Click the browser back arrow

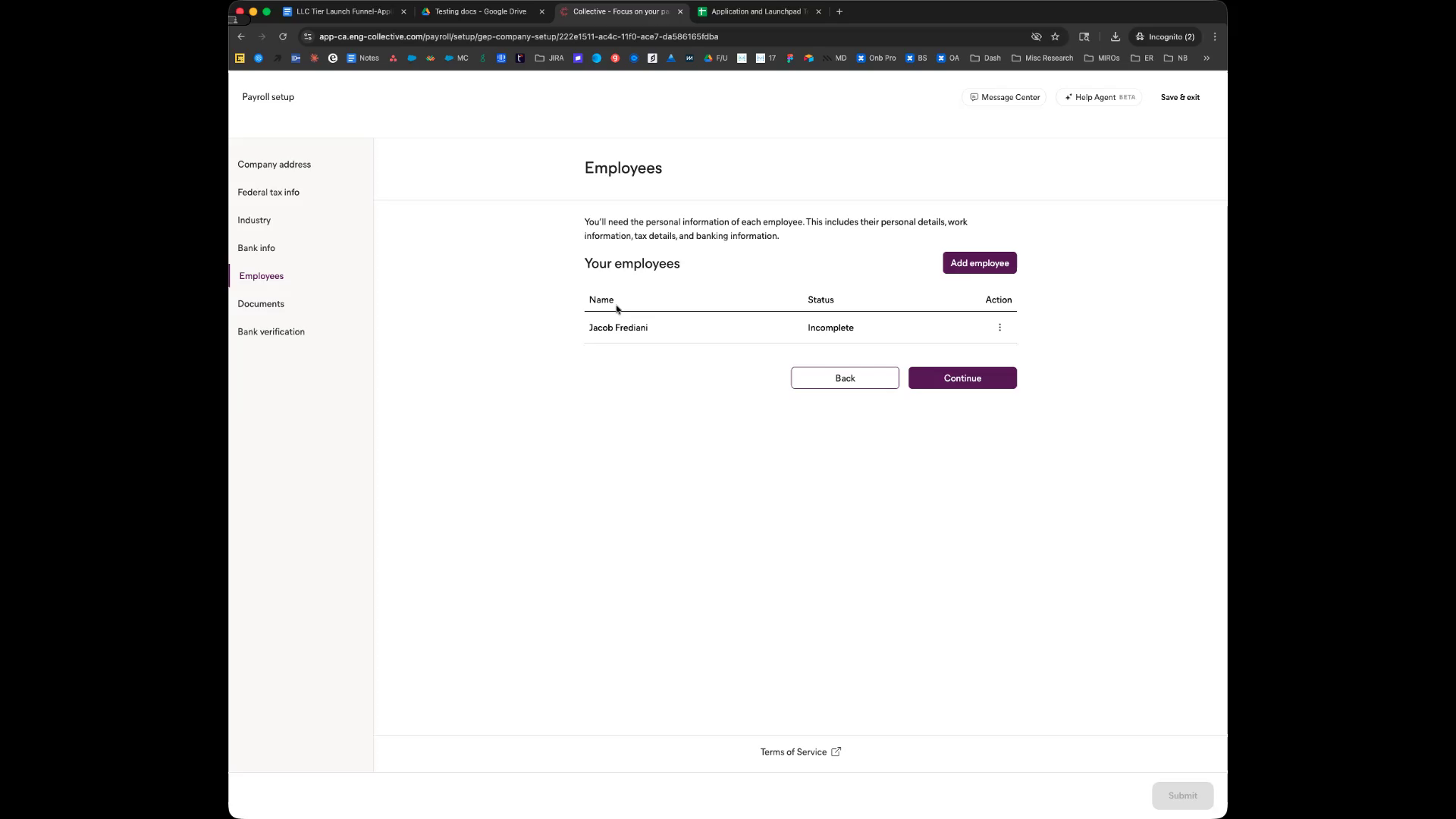241,36
